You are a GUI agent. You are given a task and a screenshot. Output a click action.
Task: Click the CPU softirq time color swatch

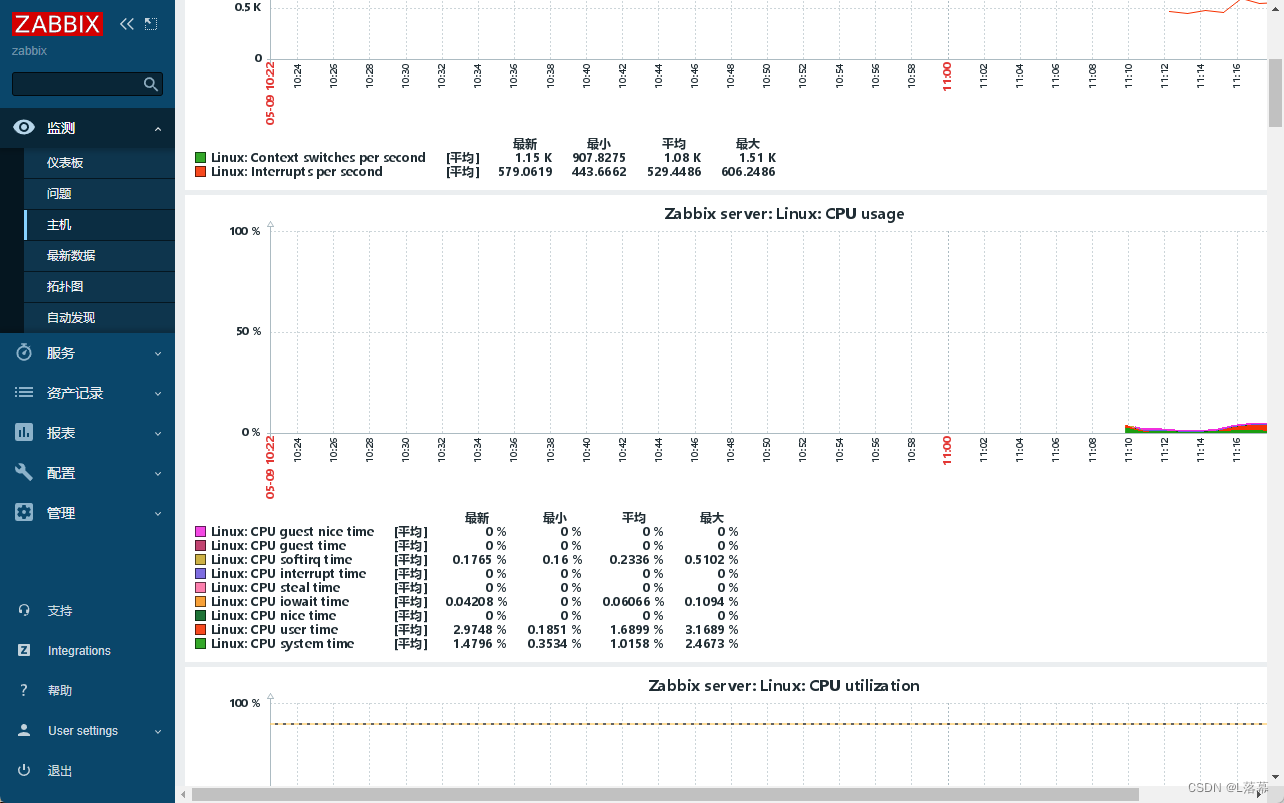coord(201,560)
